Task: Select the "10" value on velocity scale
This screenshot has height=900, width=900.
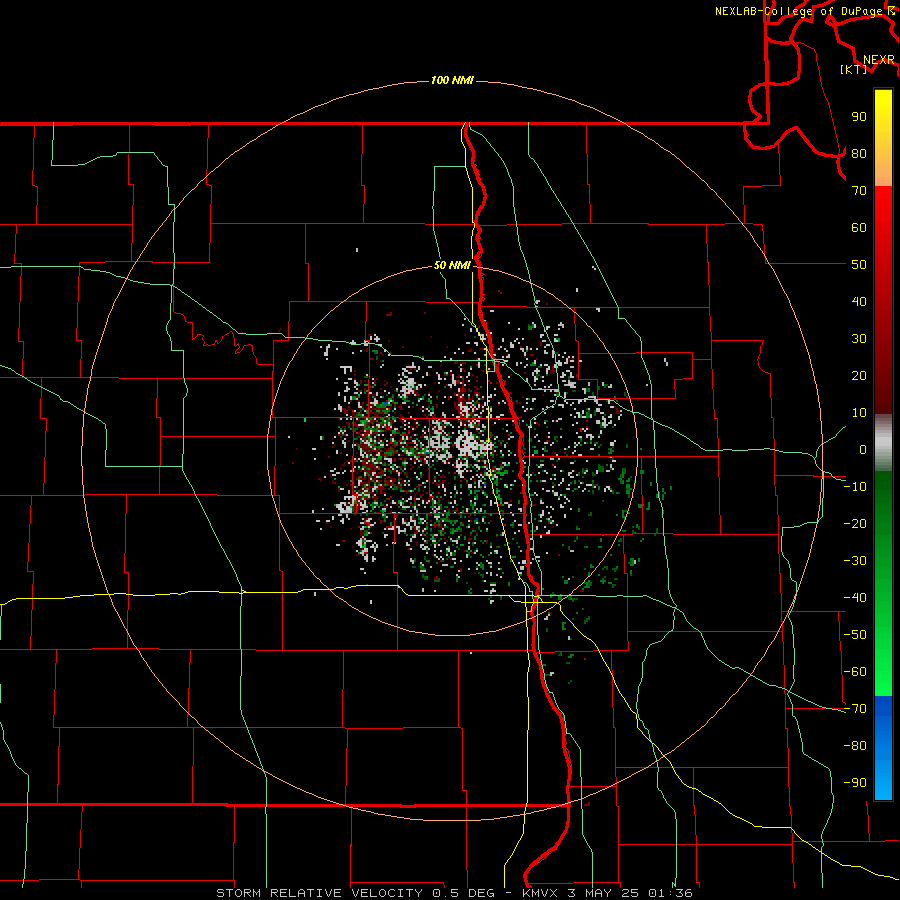Action: 859,413
